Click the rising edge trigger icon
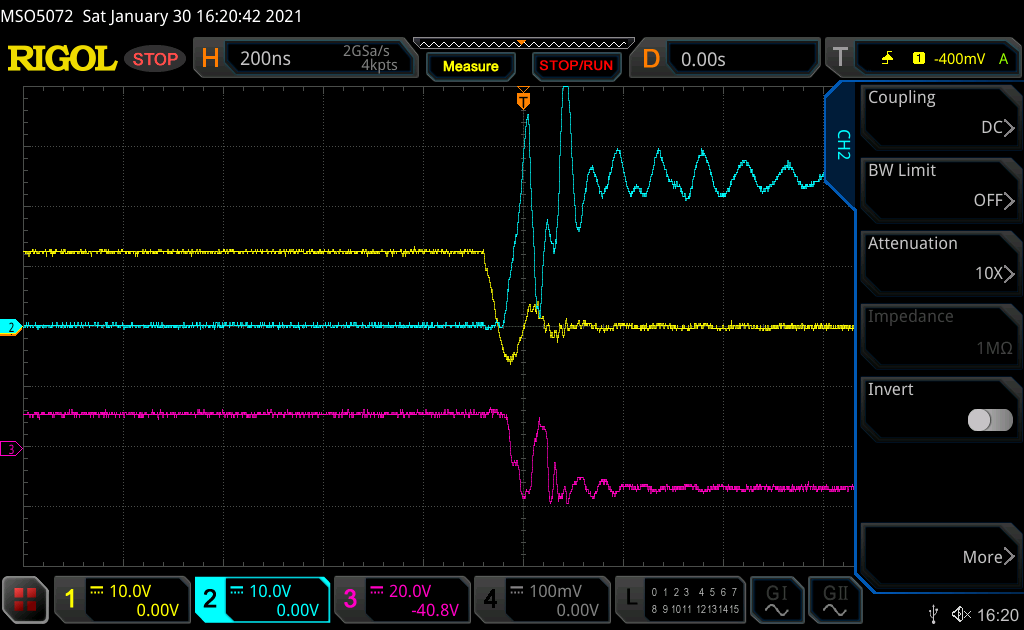Screen dimensions: 1024x630 (887, 59)
